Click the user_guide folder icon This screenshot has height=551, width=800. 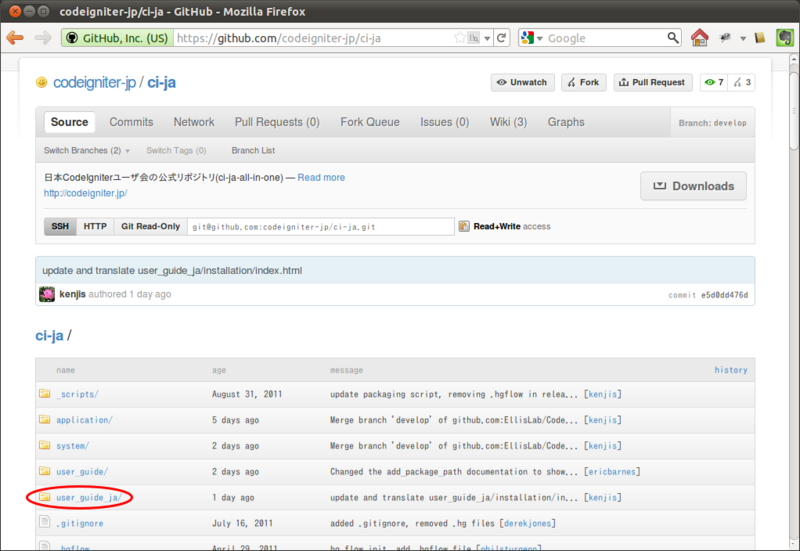(x=45, y=471)
